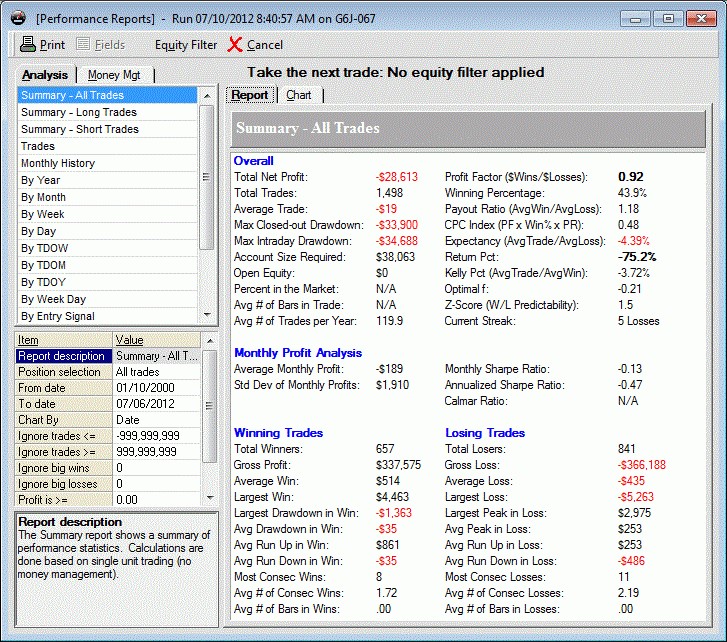Click the application icon in title bar
This screenshot has height=642, width=727.
click(16, 18)
